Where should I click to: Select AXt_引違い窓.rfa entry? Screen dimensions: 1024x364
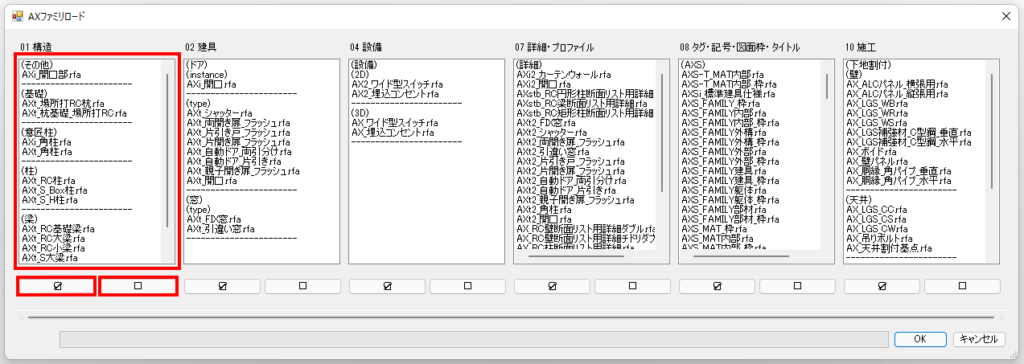coord(221,229)
